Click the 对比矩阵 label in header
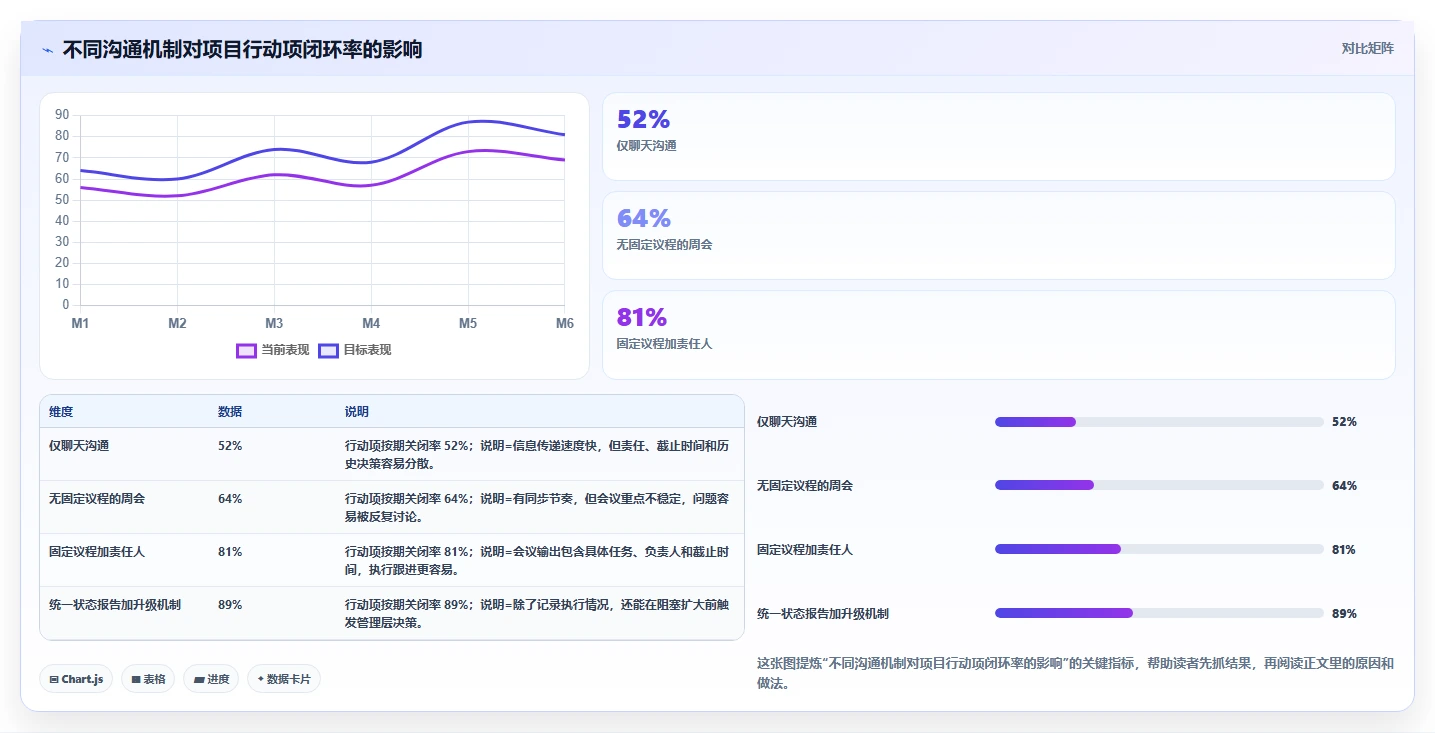This screenshot has width=1435, height=733. click(x=1367, y=48)
